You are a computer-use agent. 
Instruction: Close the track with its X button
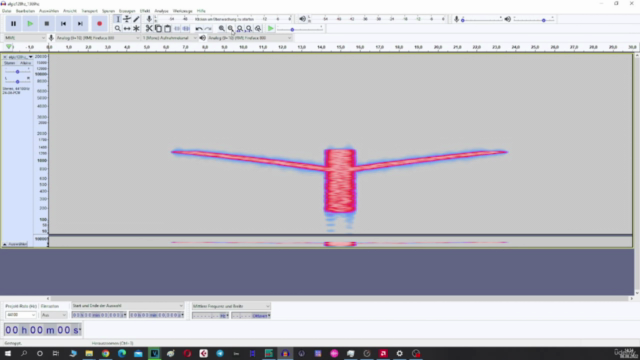[5, 57]
